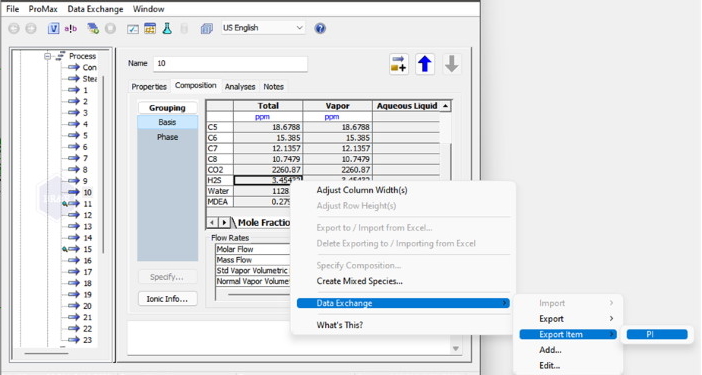Click the gray down arrow button
702x375 pixels.
[x=451, y=64]
